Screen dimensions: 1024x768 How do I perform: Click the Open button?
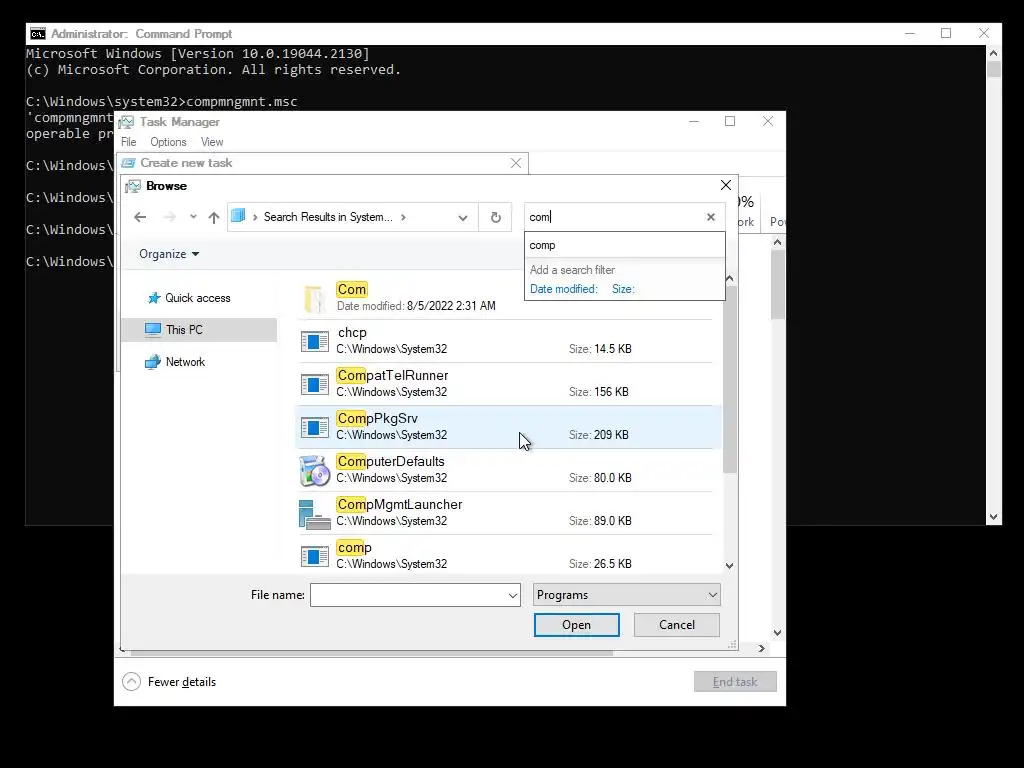tap(576, 625)
